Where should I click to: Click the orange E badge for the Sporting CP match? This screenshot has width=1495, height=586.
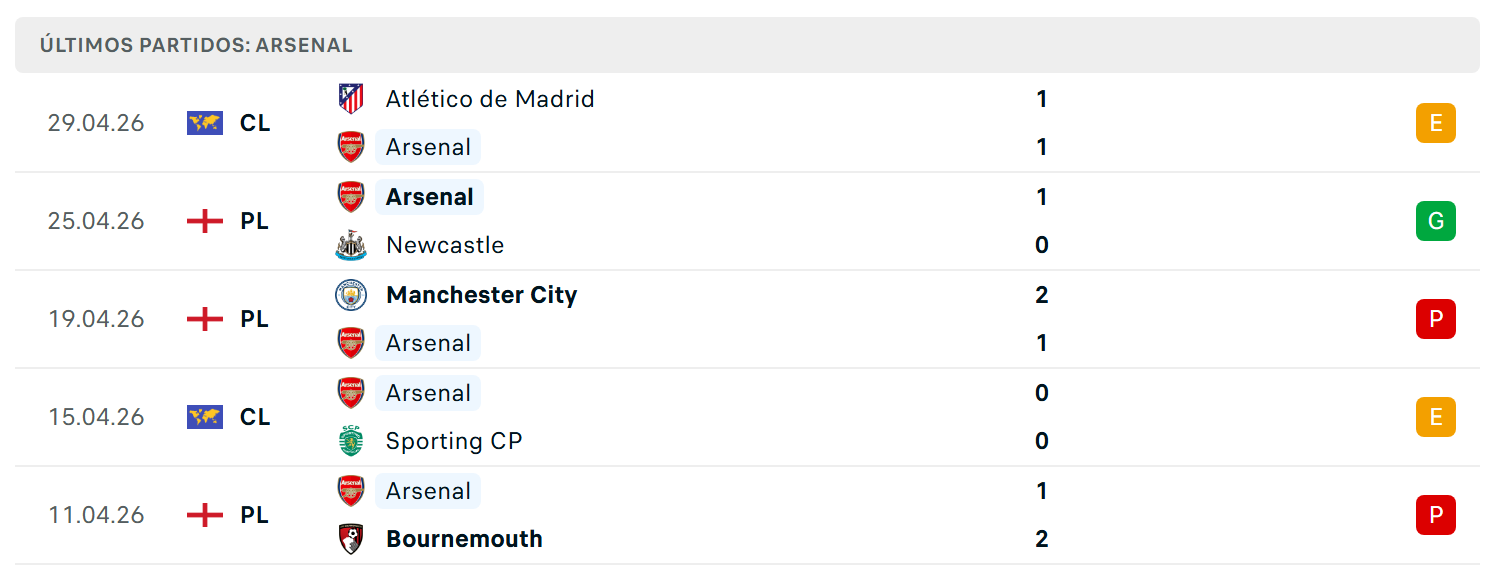point(1436,417)
